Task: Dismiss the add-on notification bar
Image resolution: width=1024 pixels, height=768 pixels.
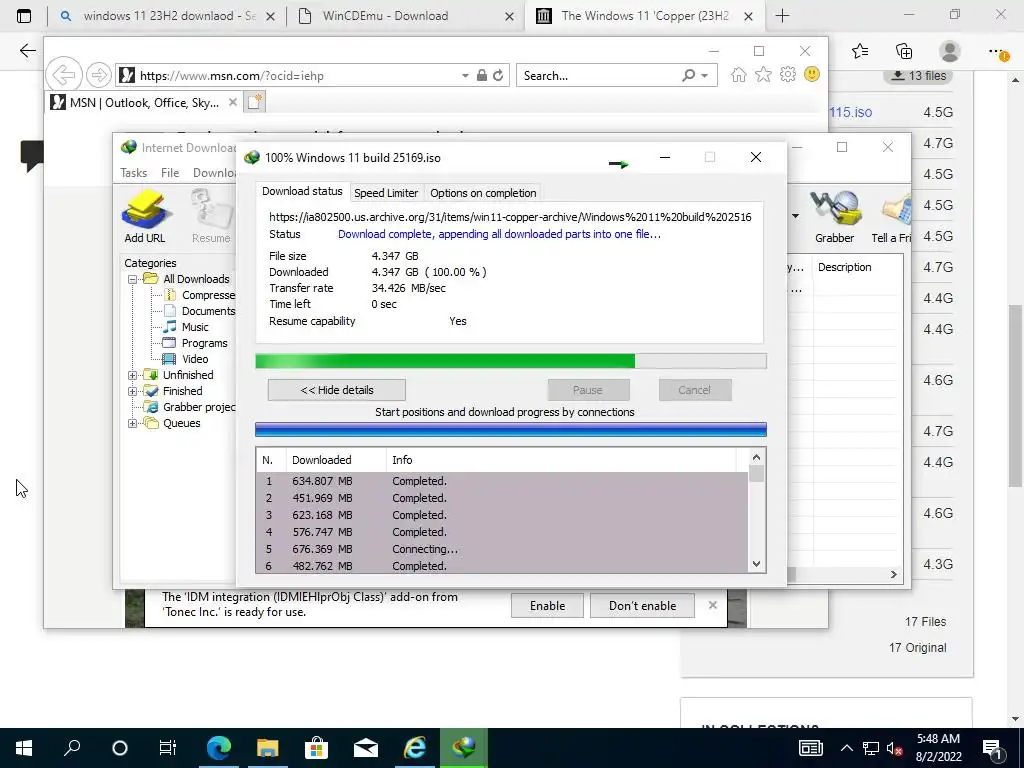Action: pyautogui.click(x=712, y=605)
